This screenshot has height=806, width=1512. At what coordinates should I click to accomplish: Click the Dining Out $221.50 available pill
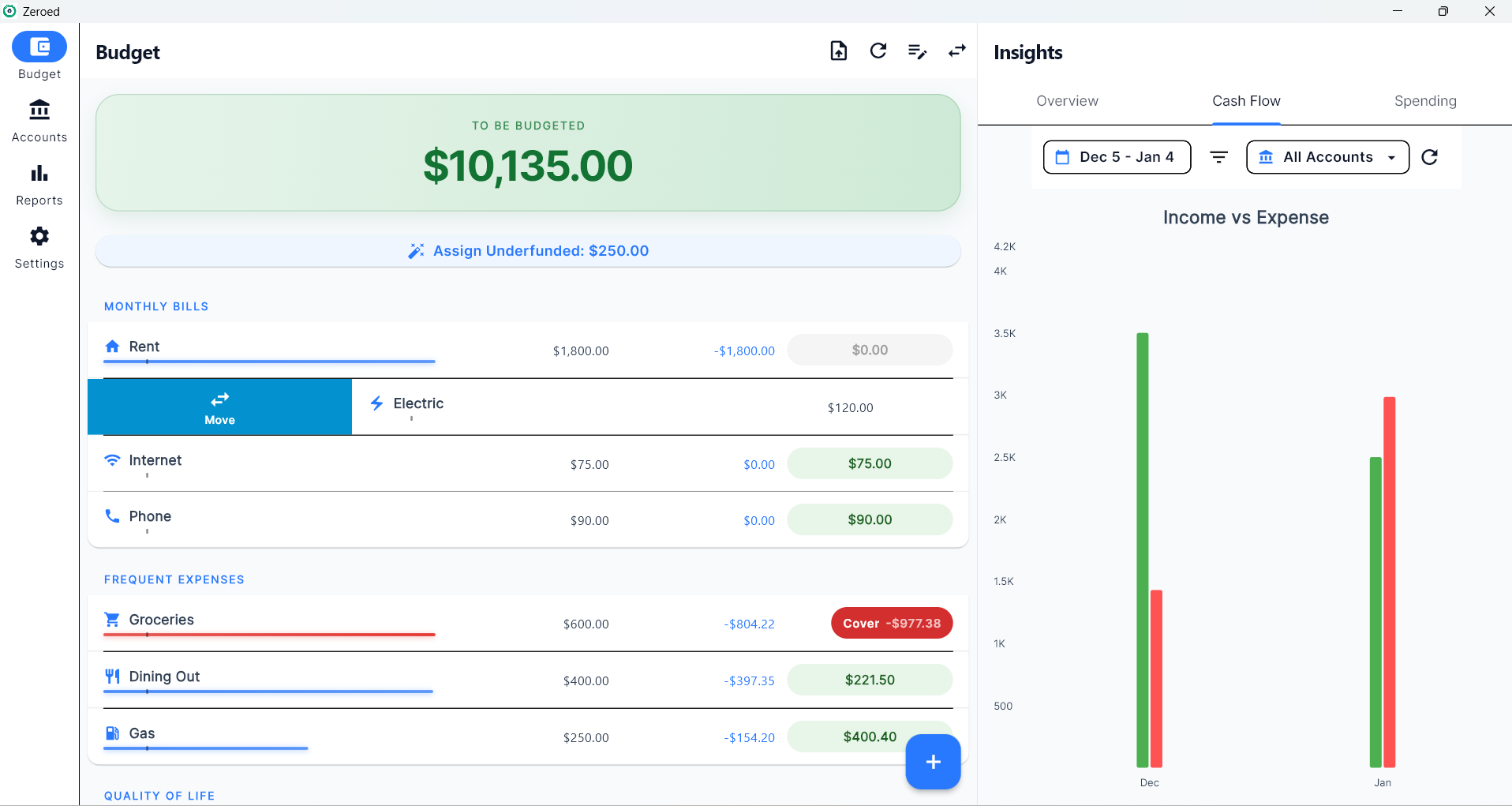(870, 680)
